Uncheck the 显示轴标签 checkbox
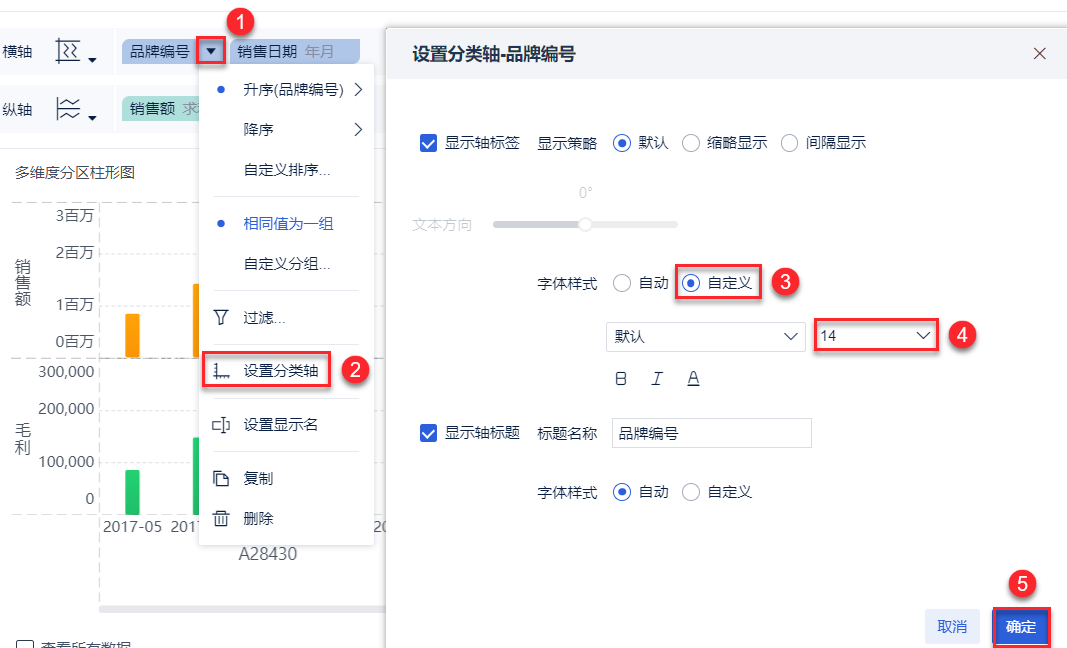Image resolution: width=1067 pixels, height=648 pixels. [429, 143]
